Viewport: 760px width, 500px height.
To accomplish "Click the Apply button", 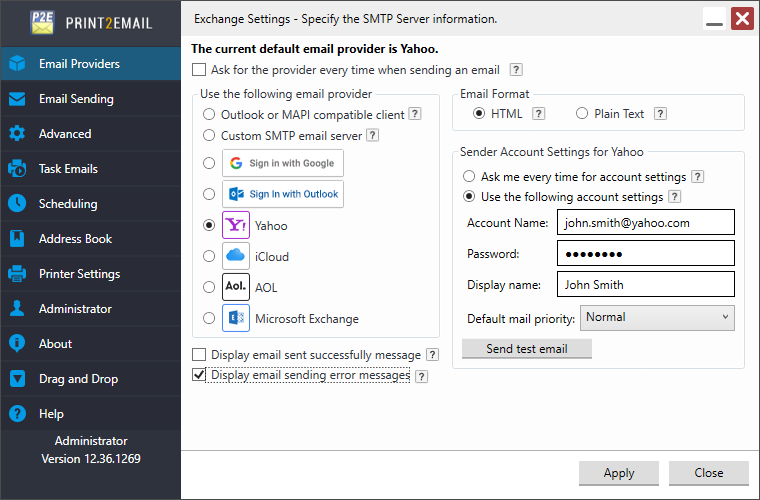I will tap(619, 473).
